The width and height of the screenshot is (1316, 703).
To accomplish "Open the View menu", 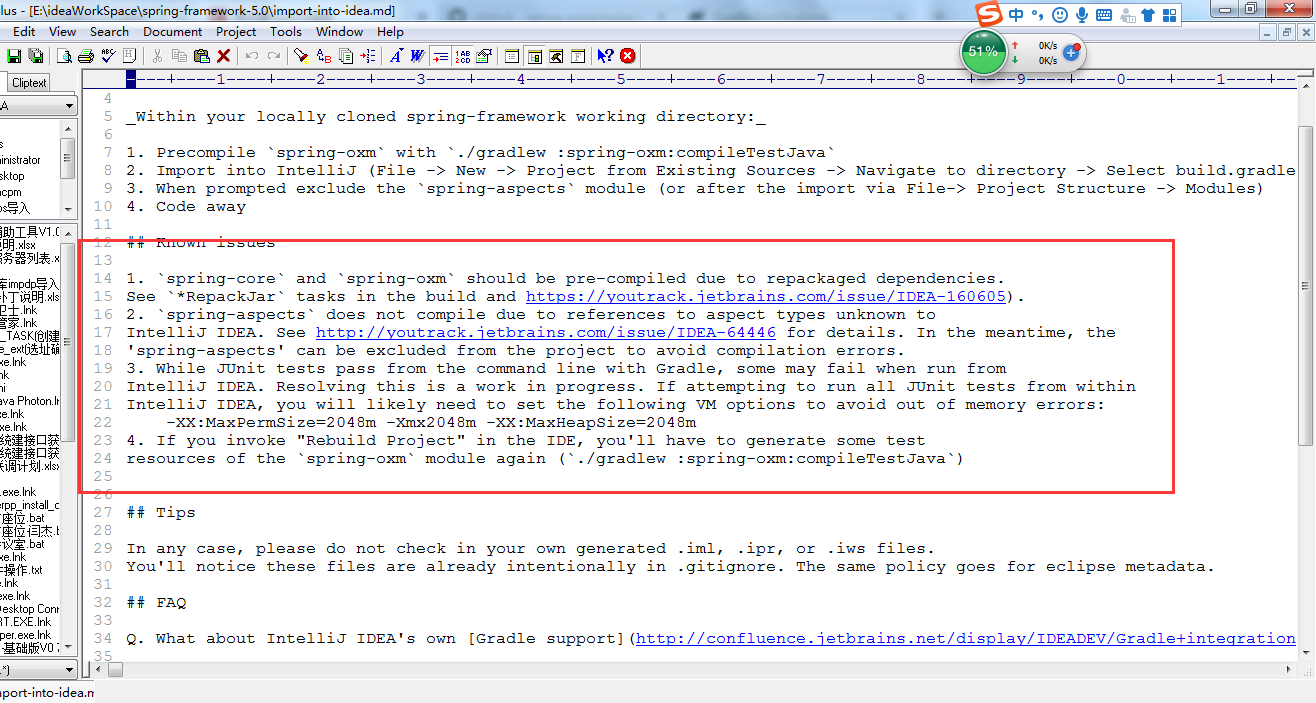I will 62,31.
